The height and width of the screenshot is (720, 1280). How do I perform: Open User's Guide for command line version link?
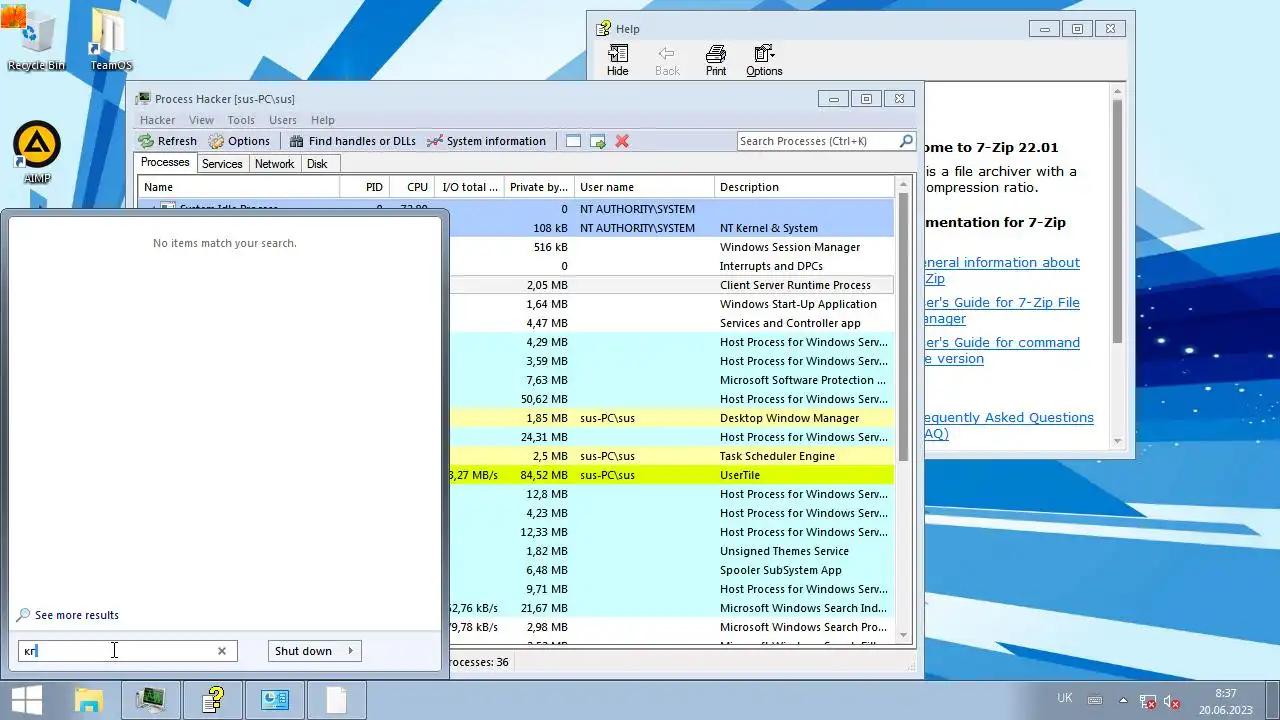[1002, 351]
